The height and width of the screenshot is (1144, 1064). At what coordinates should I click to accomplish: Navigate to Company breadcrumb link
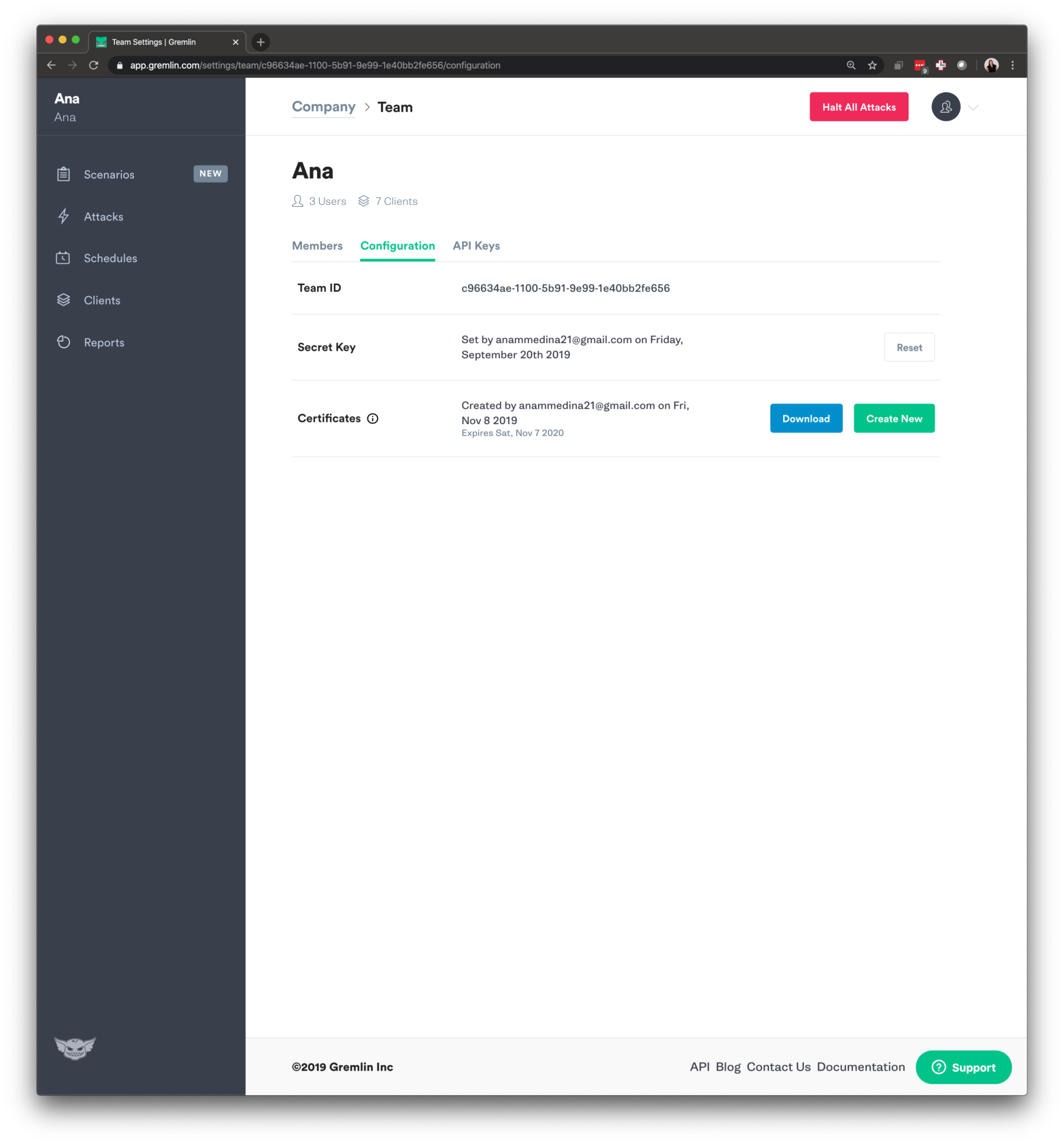323,107
